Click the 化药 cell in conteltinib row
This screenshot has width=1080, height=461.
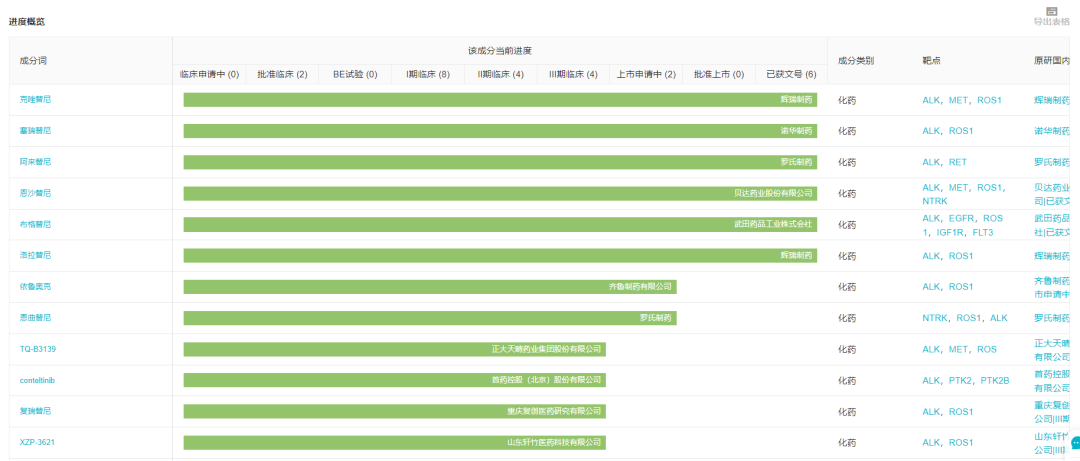click(x=847, y=380)
